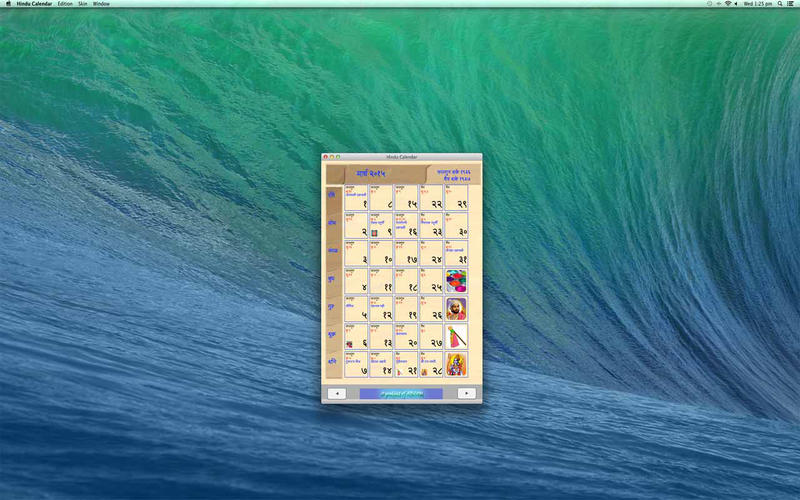Image resolution: width=800 pixels, height=500 pixels.
Task: Select date 14 (१४) cell
Action: (x=381, y=364)
